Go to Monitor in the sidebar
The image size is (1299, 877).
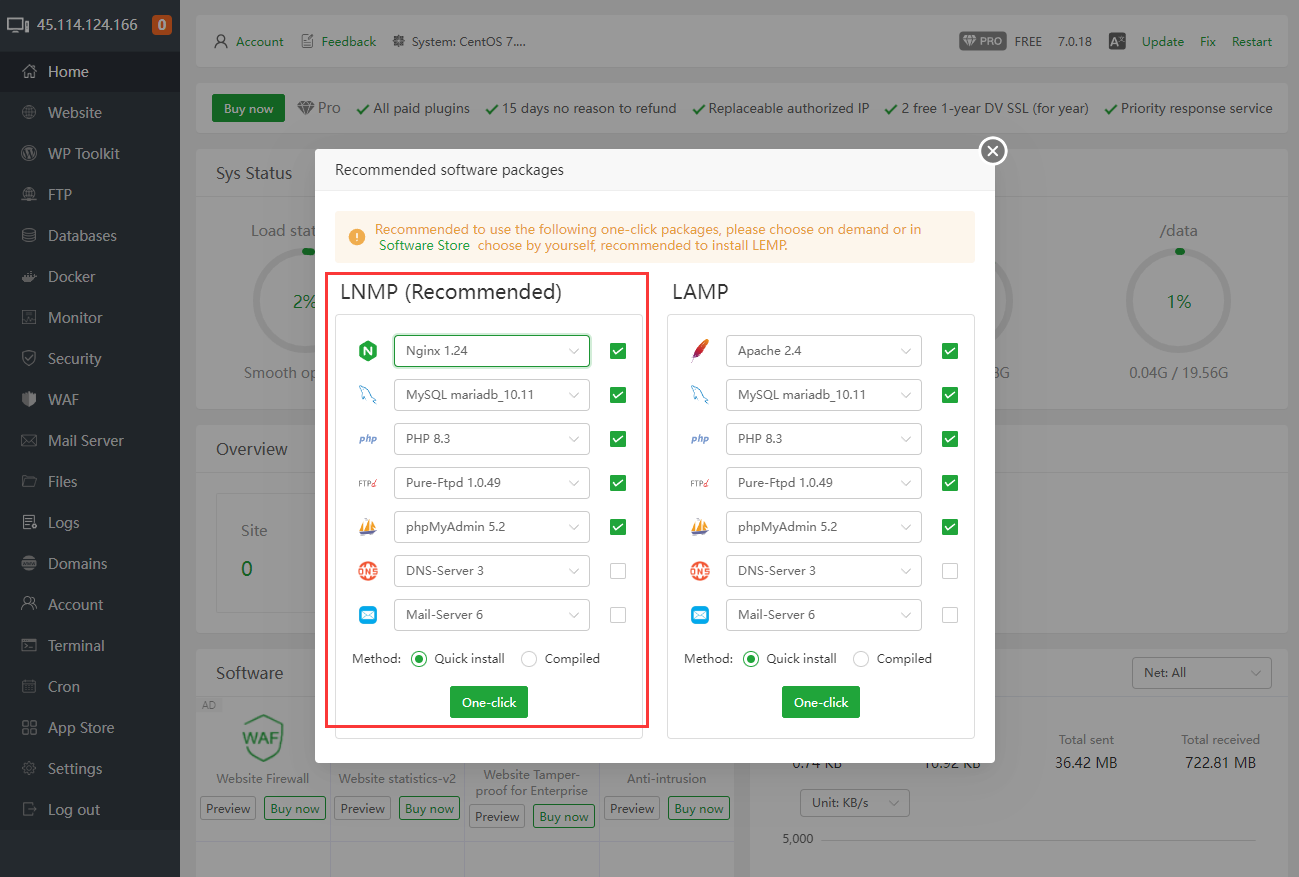click(90, 318)
